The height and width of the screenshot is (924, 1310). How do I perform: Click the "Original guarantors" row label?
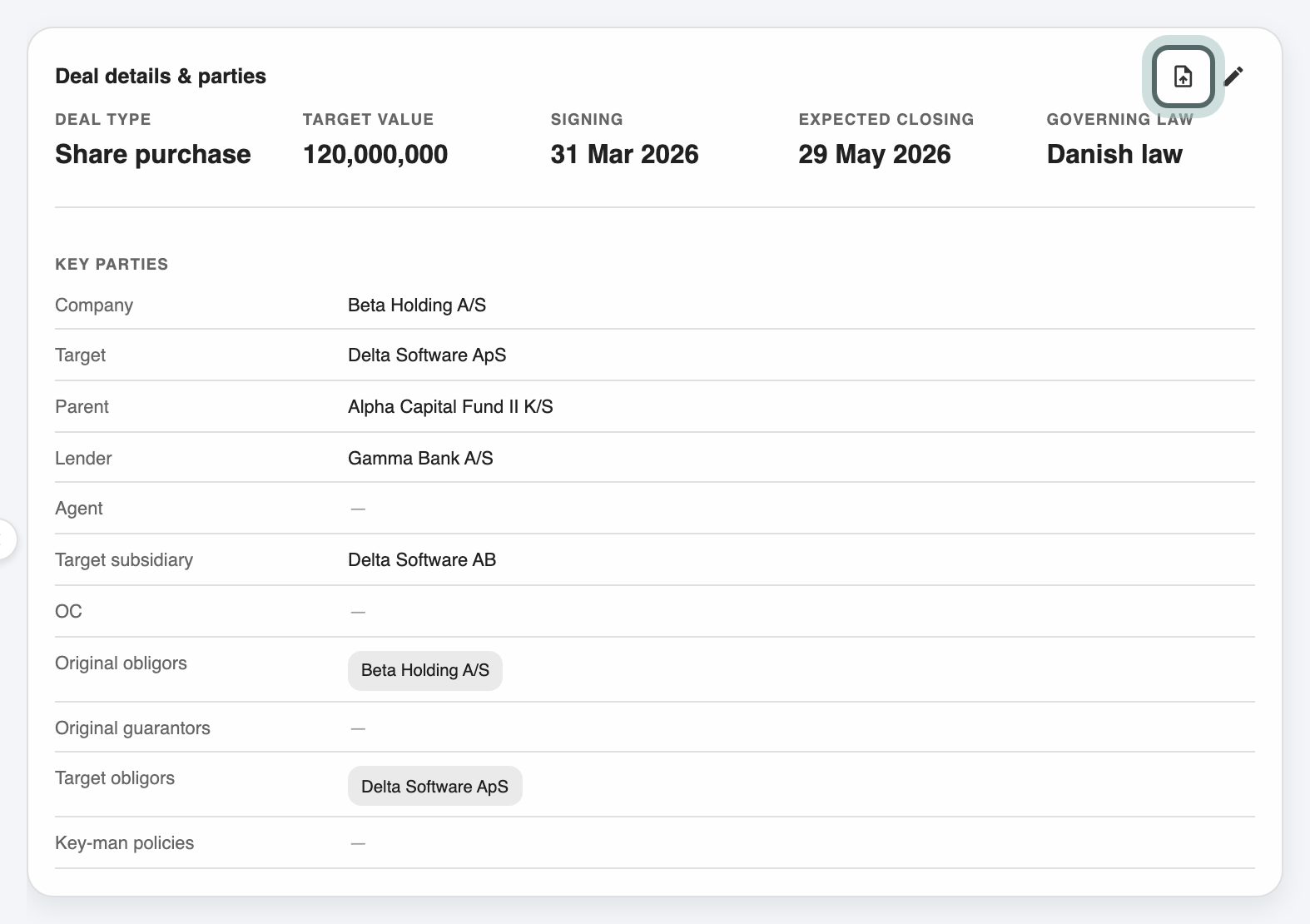coord(132,728)
